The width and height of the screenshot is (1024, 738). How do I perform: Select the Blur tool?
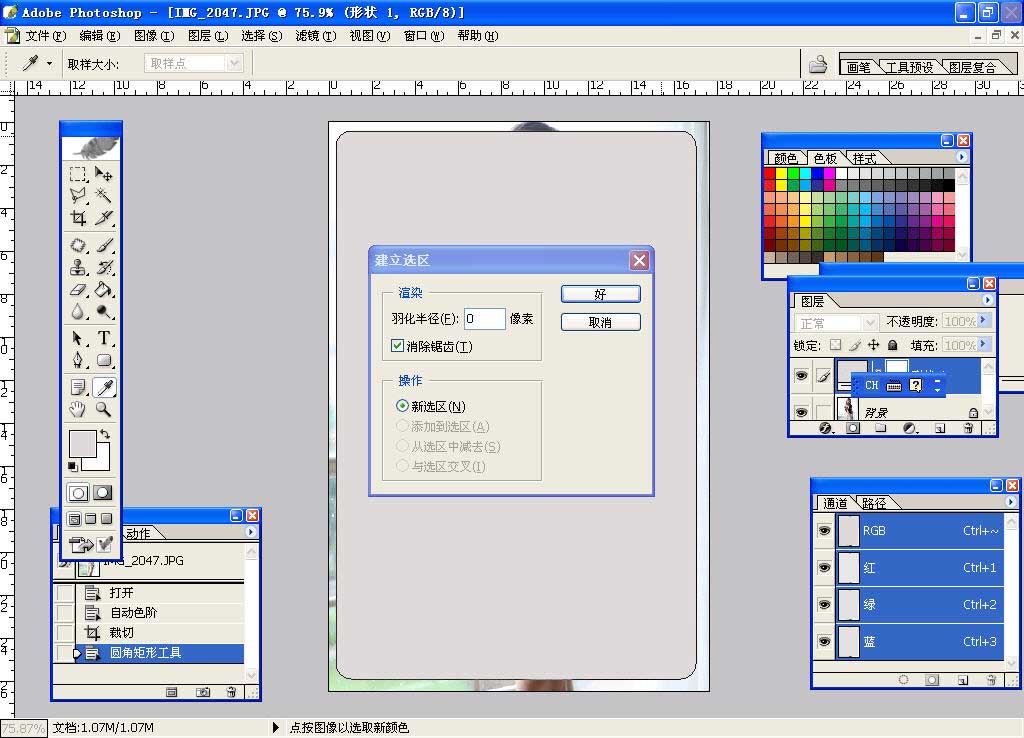(x=78, y=312)
